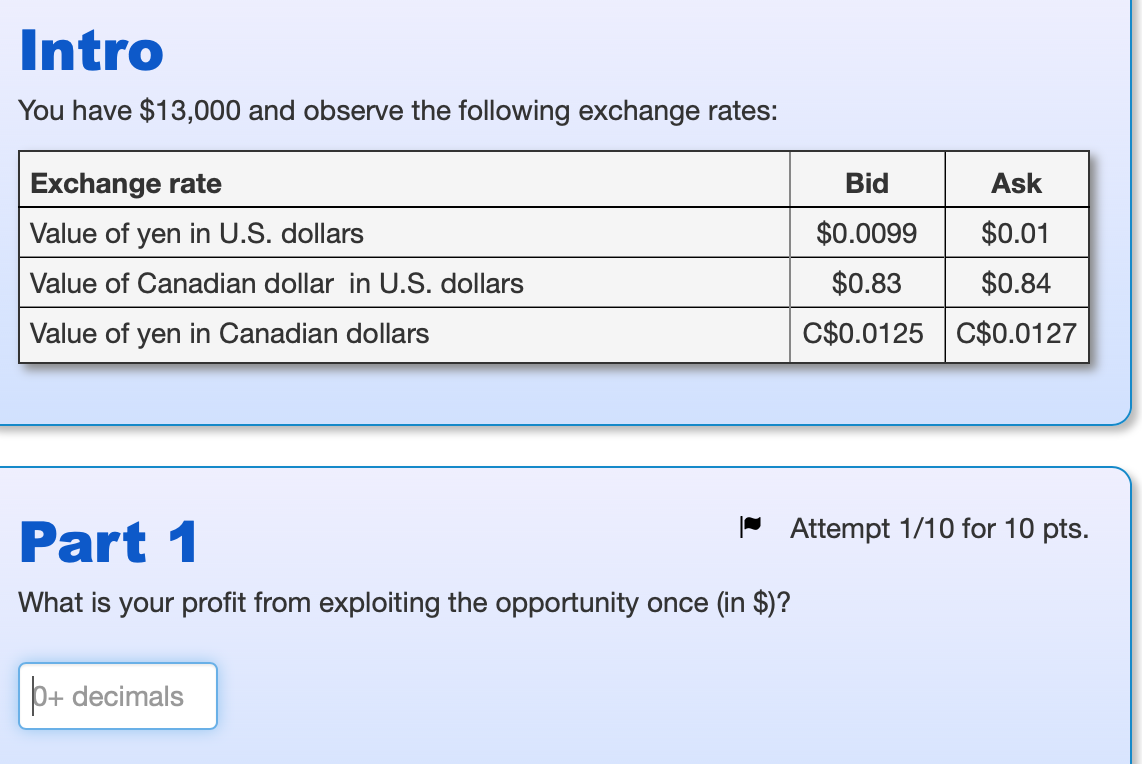
Task: Click the Canadian dollar bid $0.83
Action: click(867, 283)
